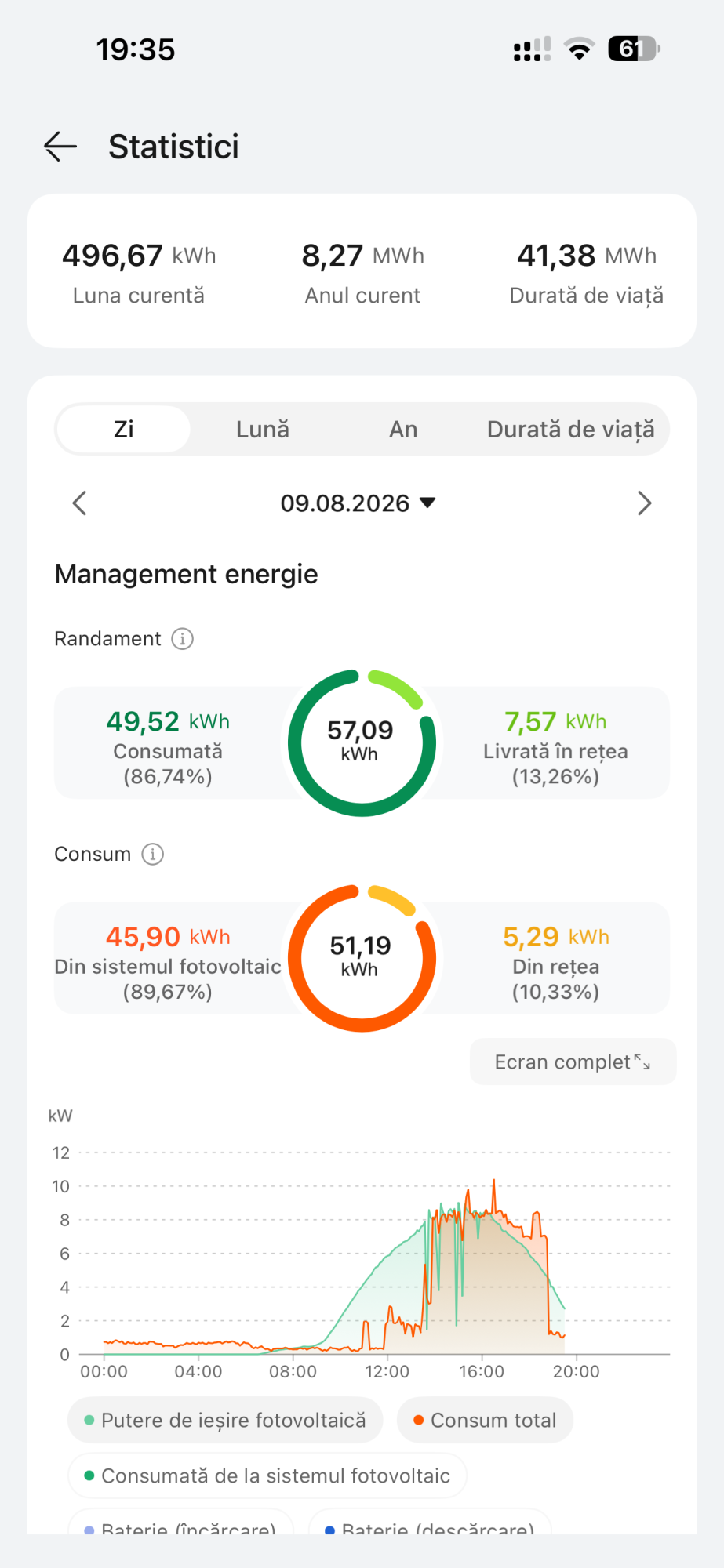Tap 496,67 kWh Luna curentă statistic

coord(139,272)
